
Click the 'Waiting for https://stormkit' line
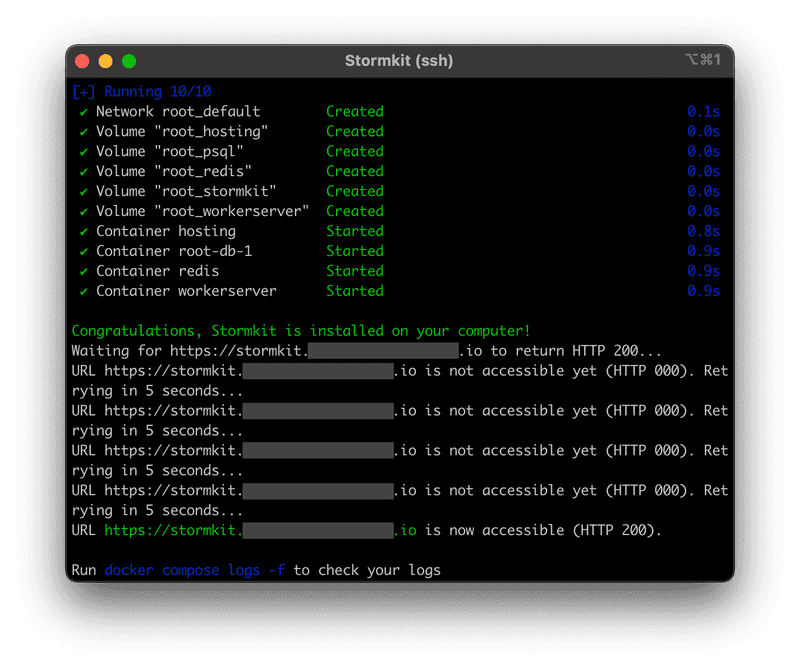point(366,351)
